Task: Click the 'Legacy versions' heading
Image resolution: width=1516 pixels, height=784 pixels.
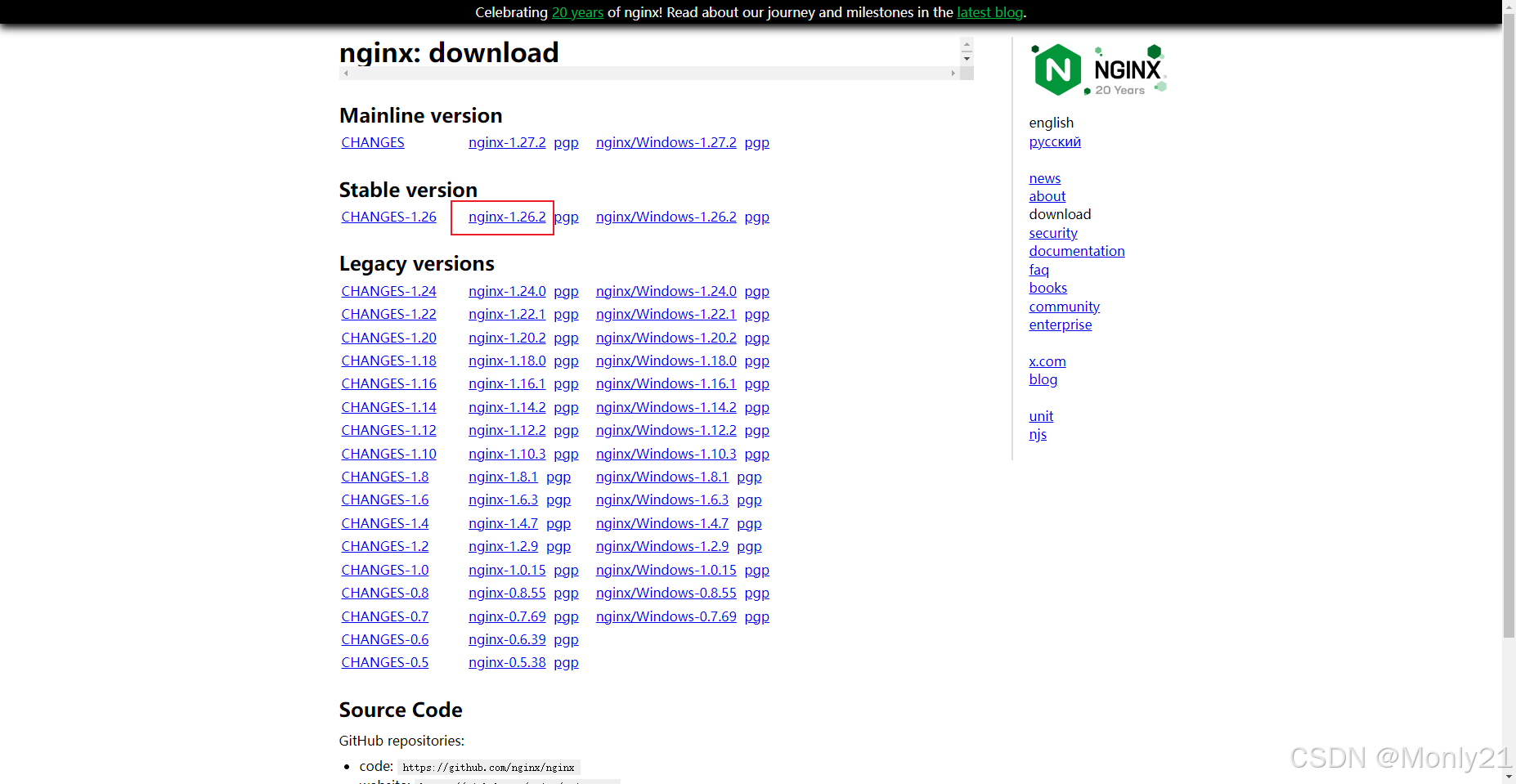Action: coord(417,263)
